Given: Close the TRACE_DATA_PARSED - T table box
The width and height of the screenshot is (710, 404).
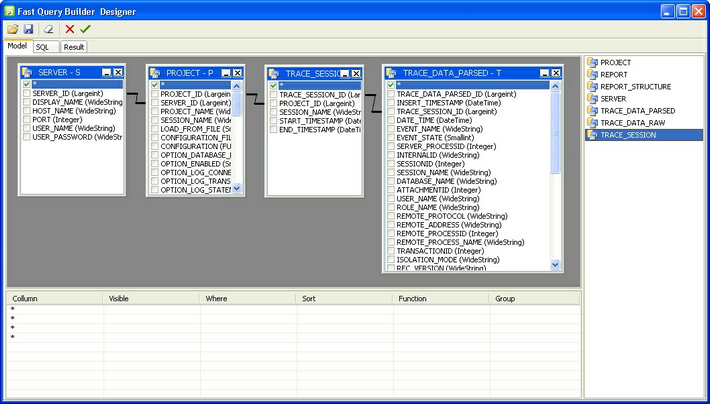Looking at the screenshot, I should [556, 73].
